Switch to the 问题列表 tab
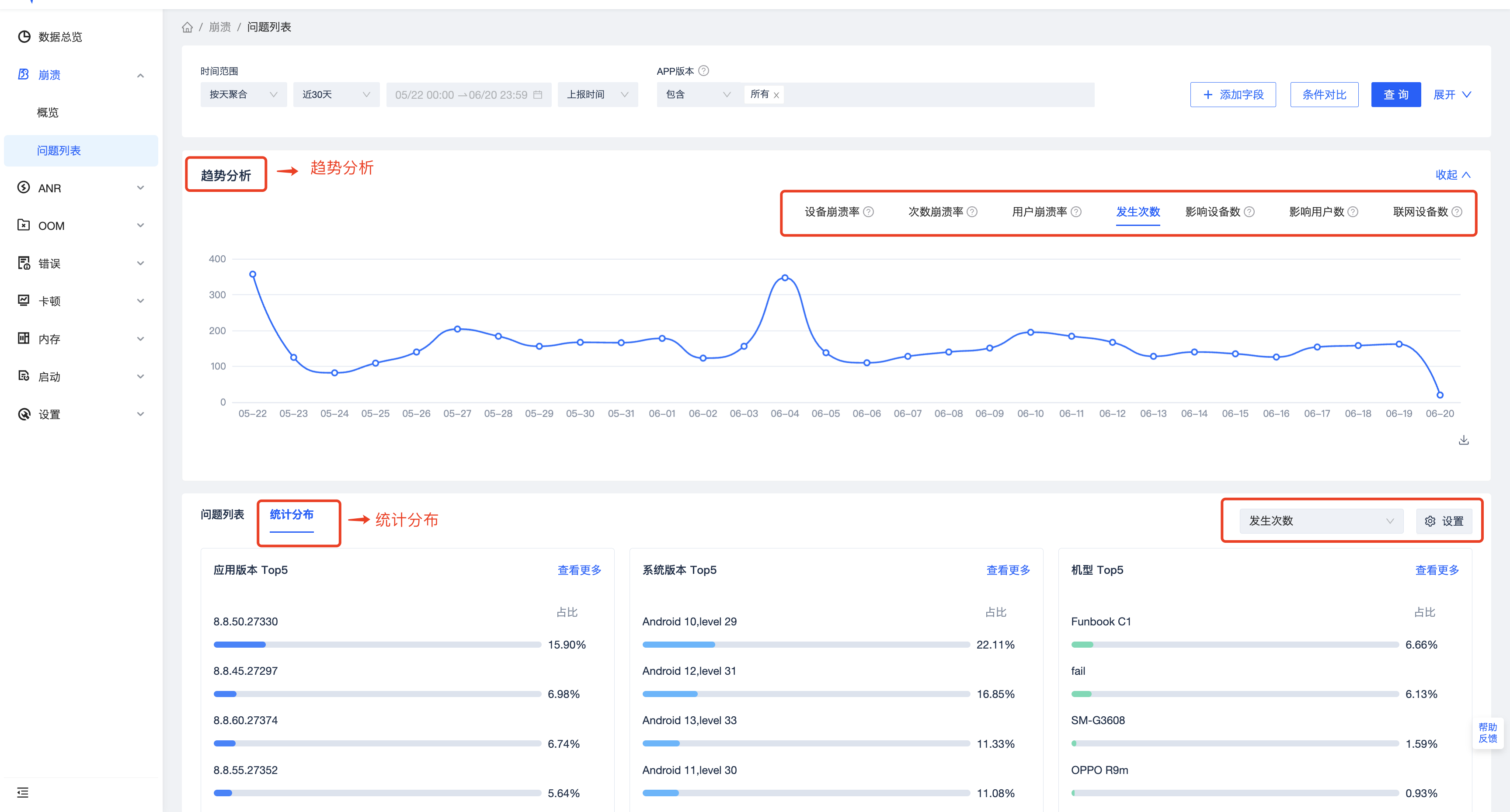Screen dimensions: 1510x812 [222, 514]
